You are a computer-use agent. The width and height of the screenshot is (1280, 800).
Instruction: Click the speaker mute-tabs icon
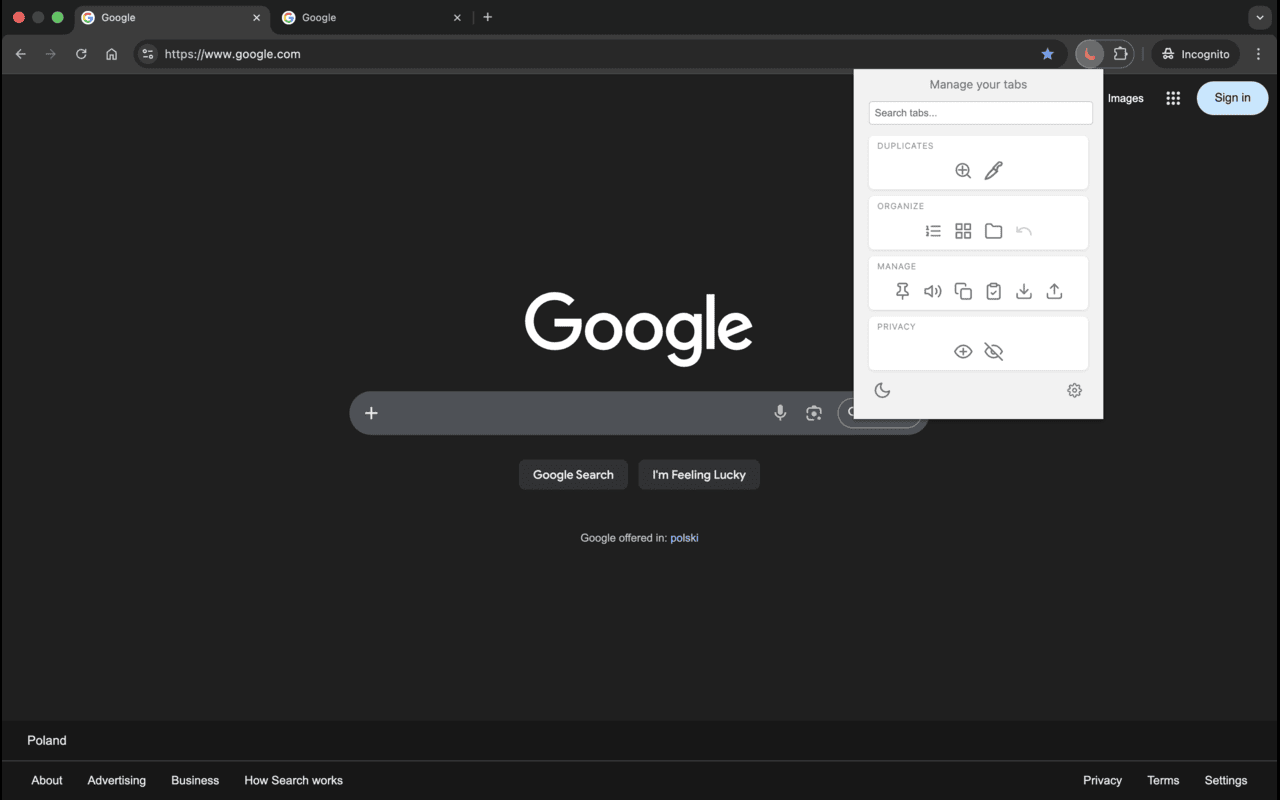(933, 291)
